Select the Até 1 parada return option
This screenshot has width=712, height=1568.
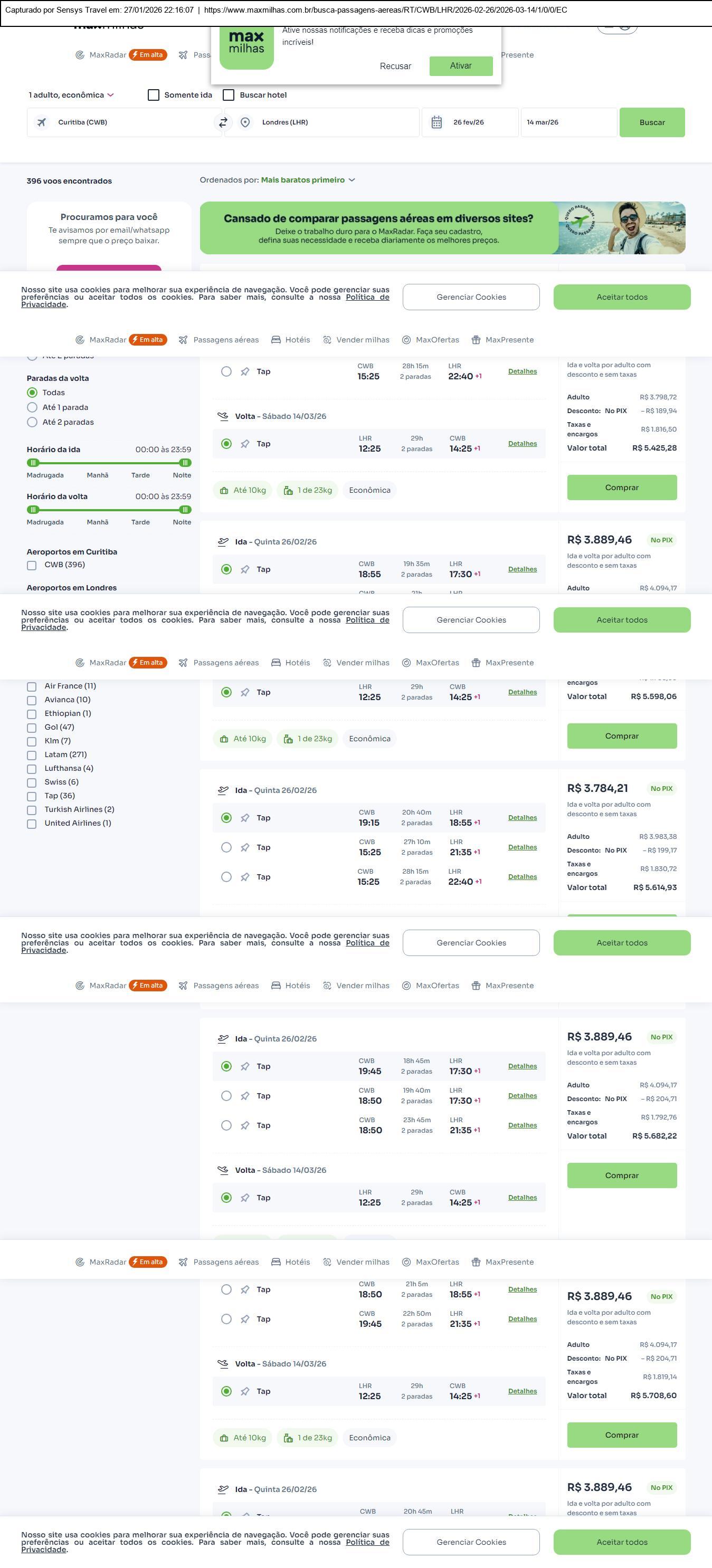[32, 407]
